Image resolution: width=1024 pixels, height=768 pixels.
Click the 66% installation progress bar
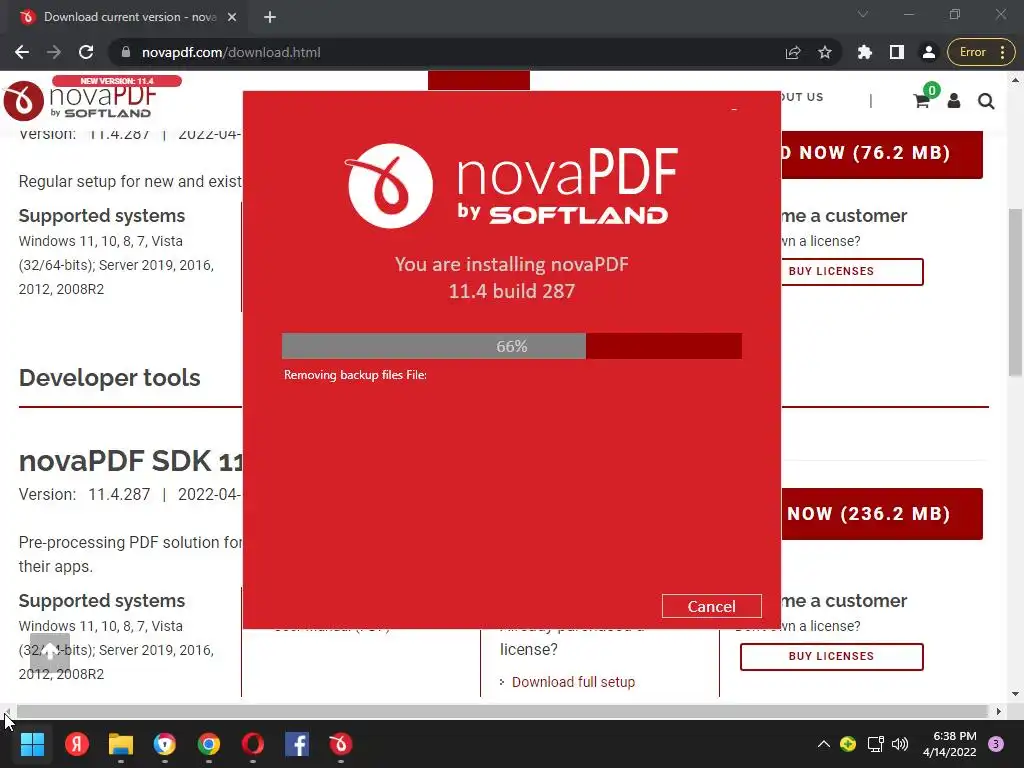(511, 346)
